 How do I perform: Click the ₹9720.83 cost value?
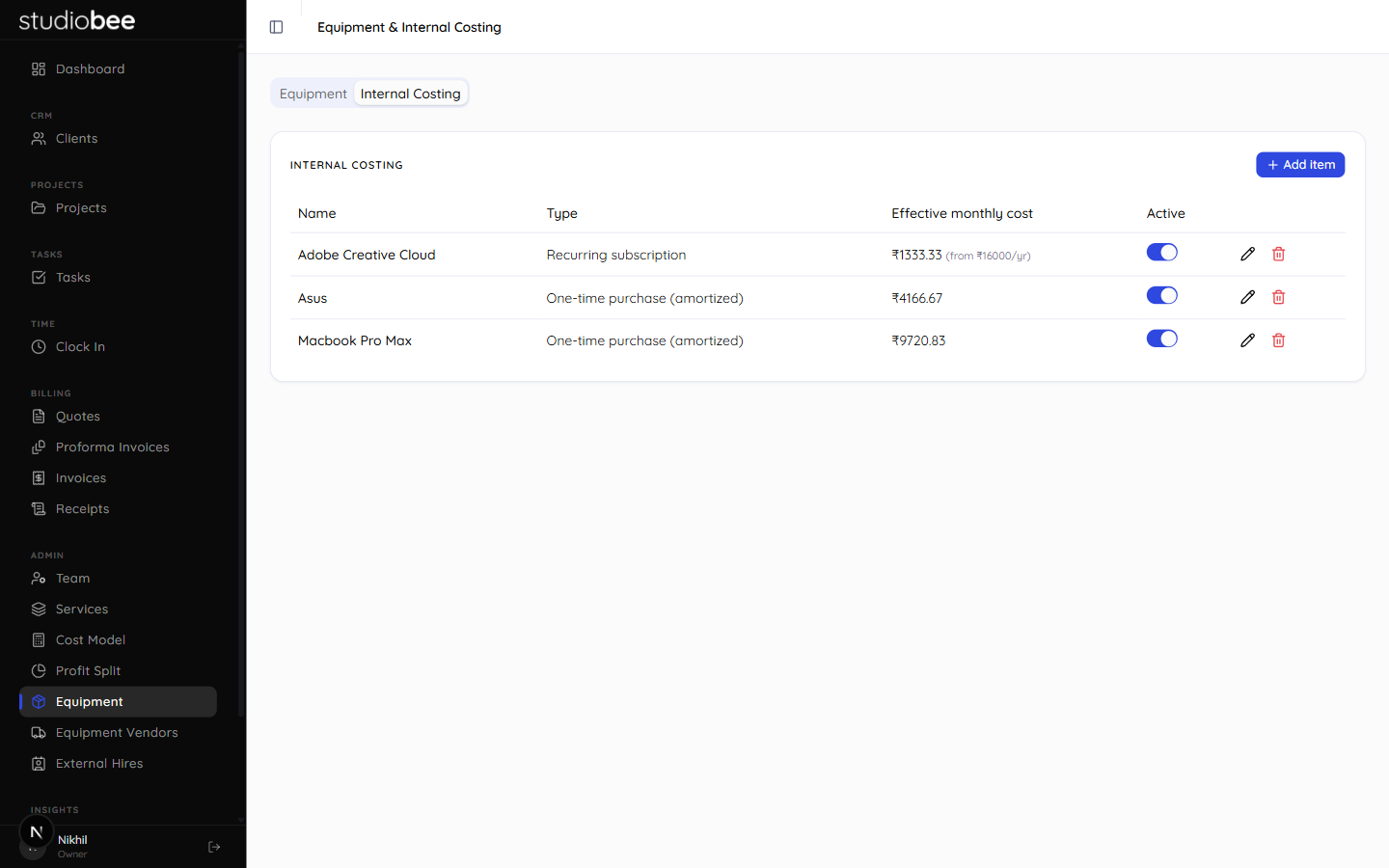click(x=918, y=340)
